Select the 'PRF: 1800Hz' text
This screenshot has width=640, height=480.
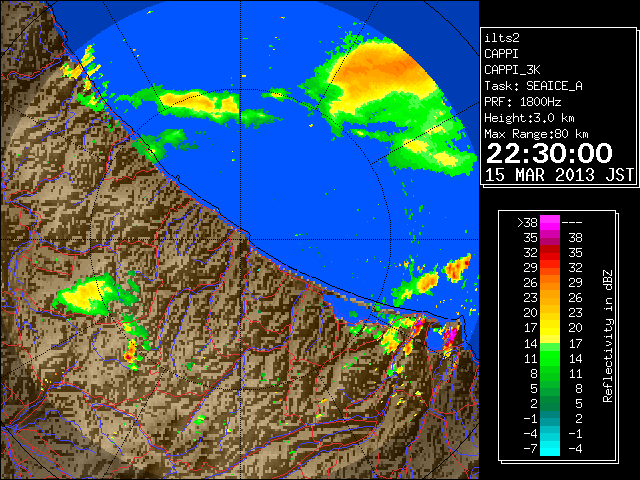click(522, 102)
